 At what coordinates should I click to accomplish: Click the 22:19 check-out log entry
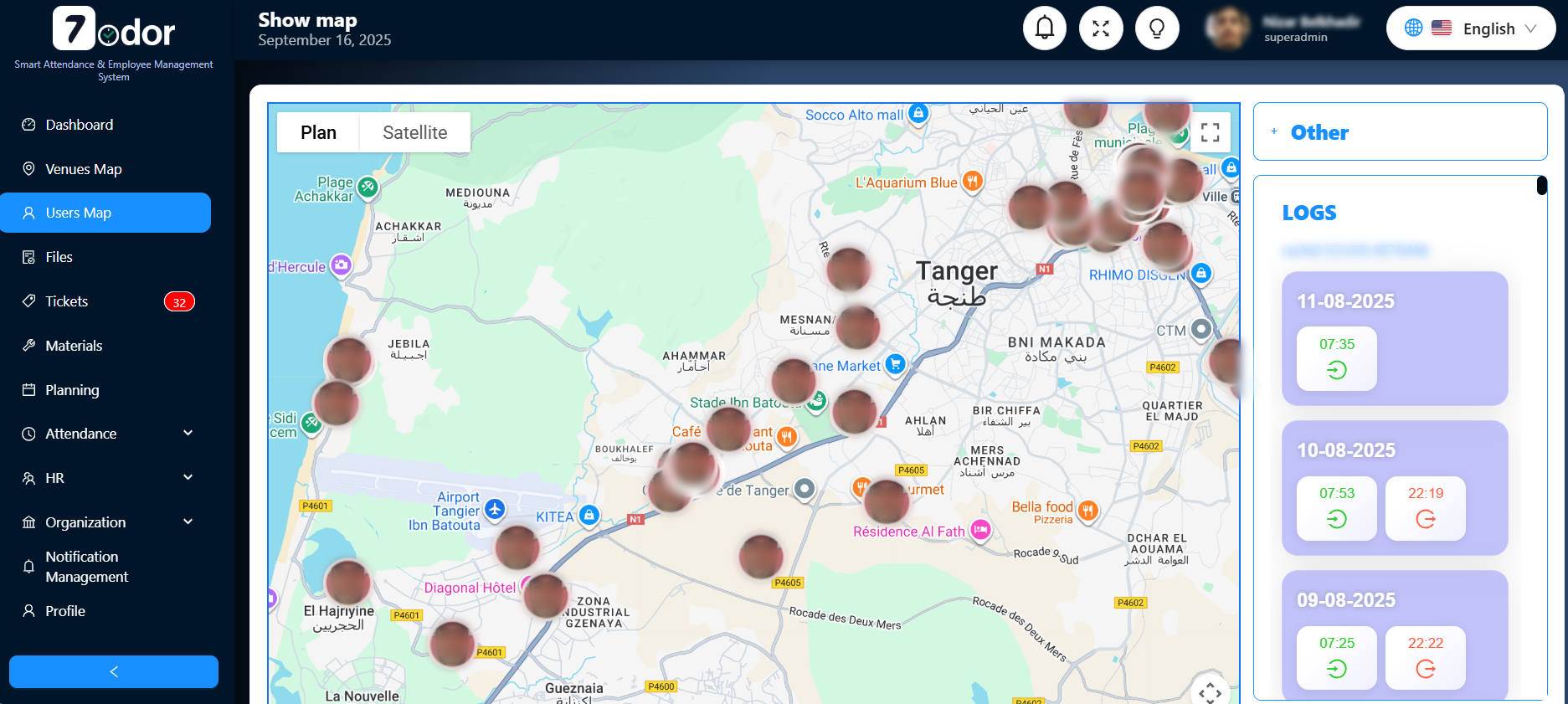click(1425, 508)
